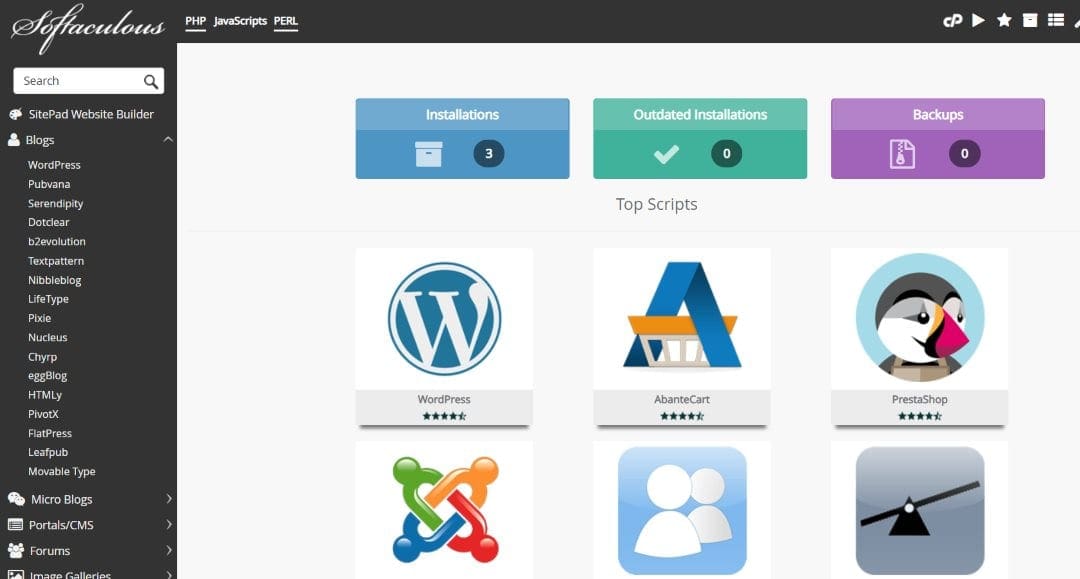Switch to the JavaScripts tab

(240, 21)
